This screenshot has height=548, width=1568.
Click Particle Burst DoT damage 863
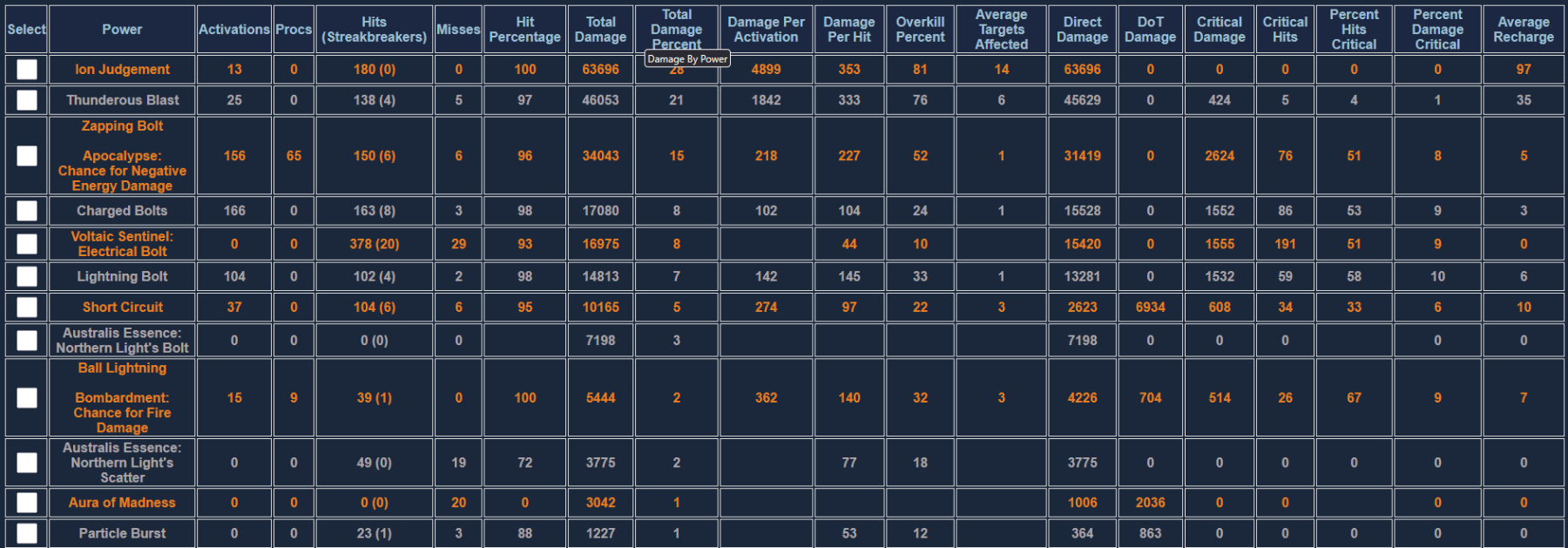tap(1151, 533)
